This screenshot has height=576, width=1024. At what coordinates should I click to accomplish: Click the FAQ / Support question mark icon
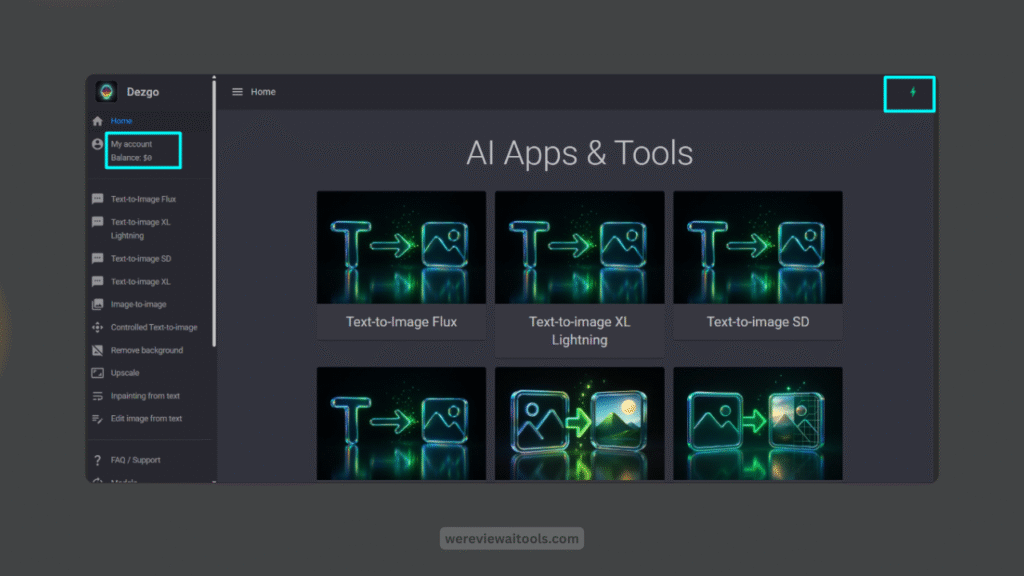coord(97,460)
